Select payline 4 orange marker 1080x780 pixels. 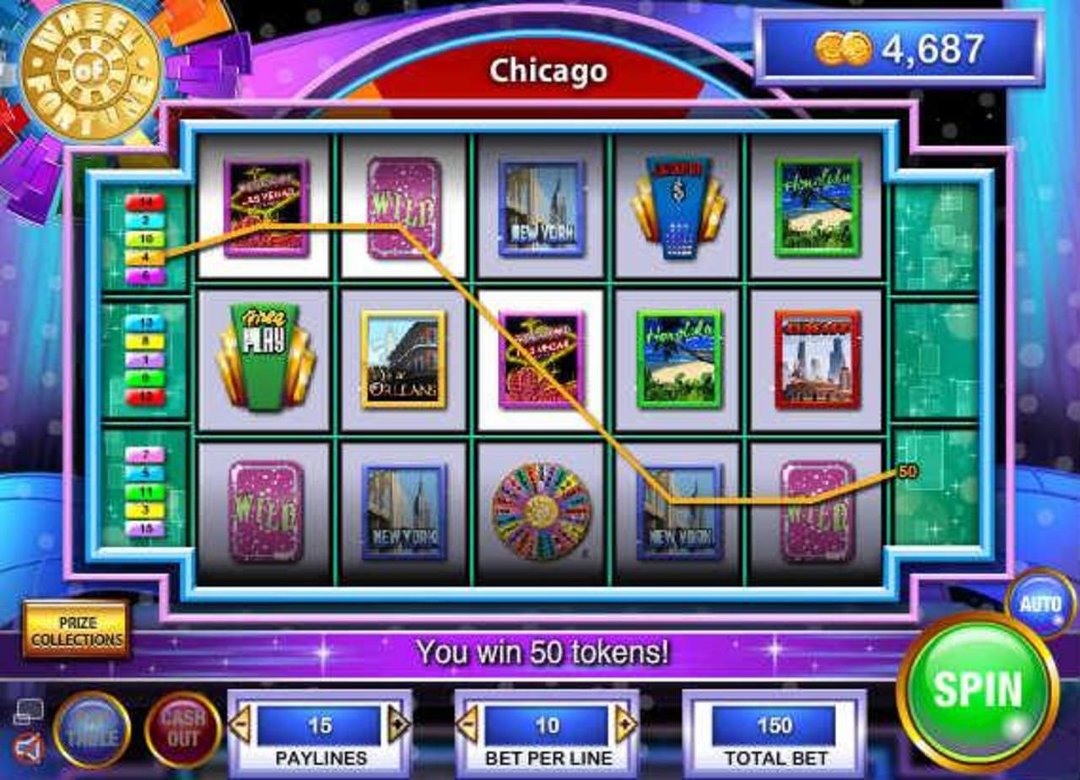tap(145, 258)
